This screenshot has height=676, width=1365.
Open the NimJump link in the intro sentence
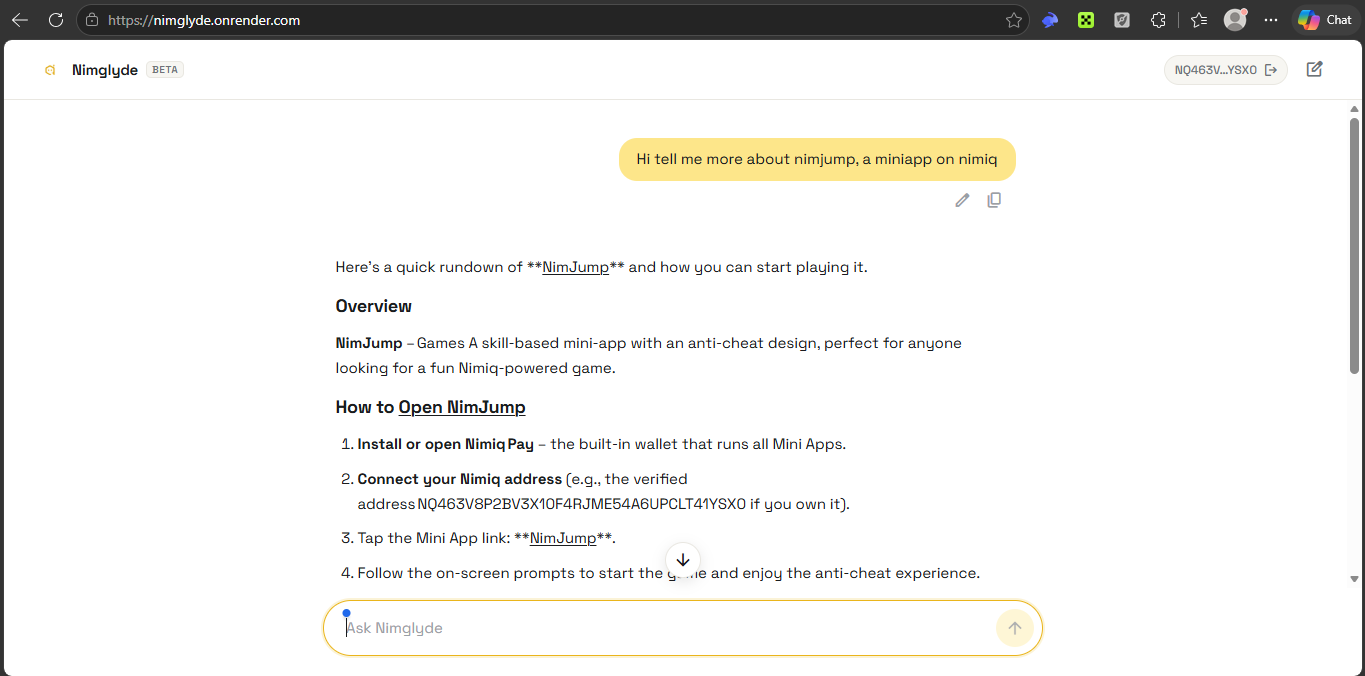coord(575,267)
